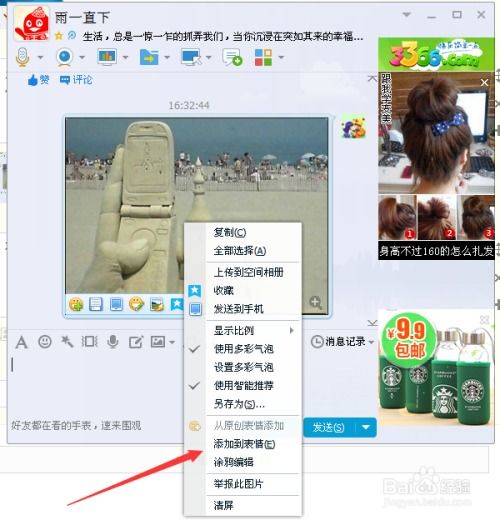Expand presentation options dropdown arrow

click(x=125, y=57)
